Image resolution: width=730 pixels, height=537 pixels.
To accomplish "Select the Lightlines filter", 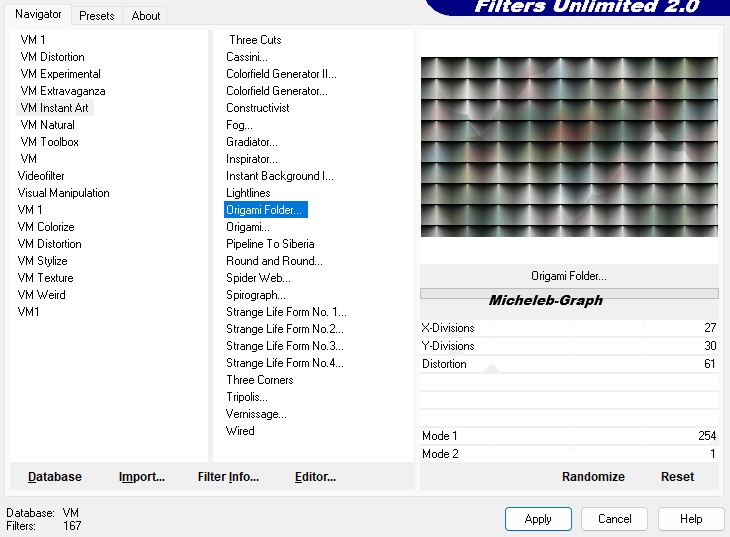I will tap(248, 193).
